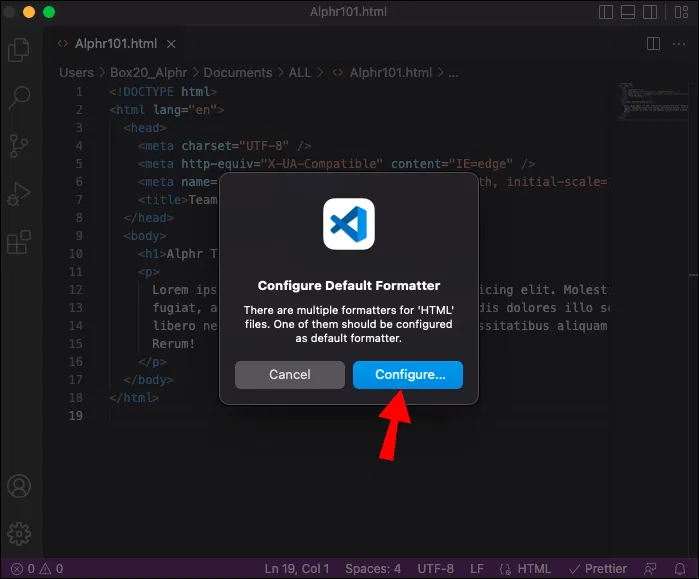The width and height of the screenshot is (699, 579).
Task: Click the Cancel button in dialog
Action: tap(289, 374)
